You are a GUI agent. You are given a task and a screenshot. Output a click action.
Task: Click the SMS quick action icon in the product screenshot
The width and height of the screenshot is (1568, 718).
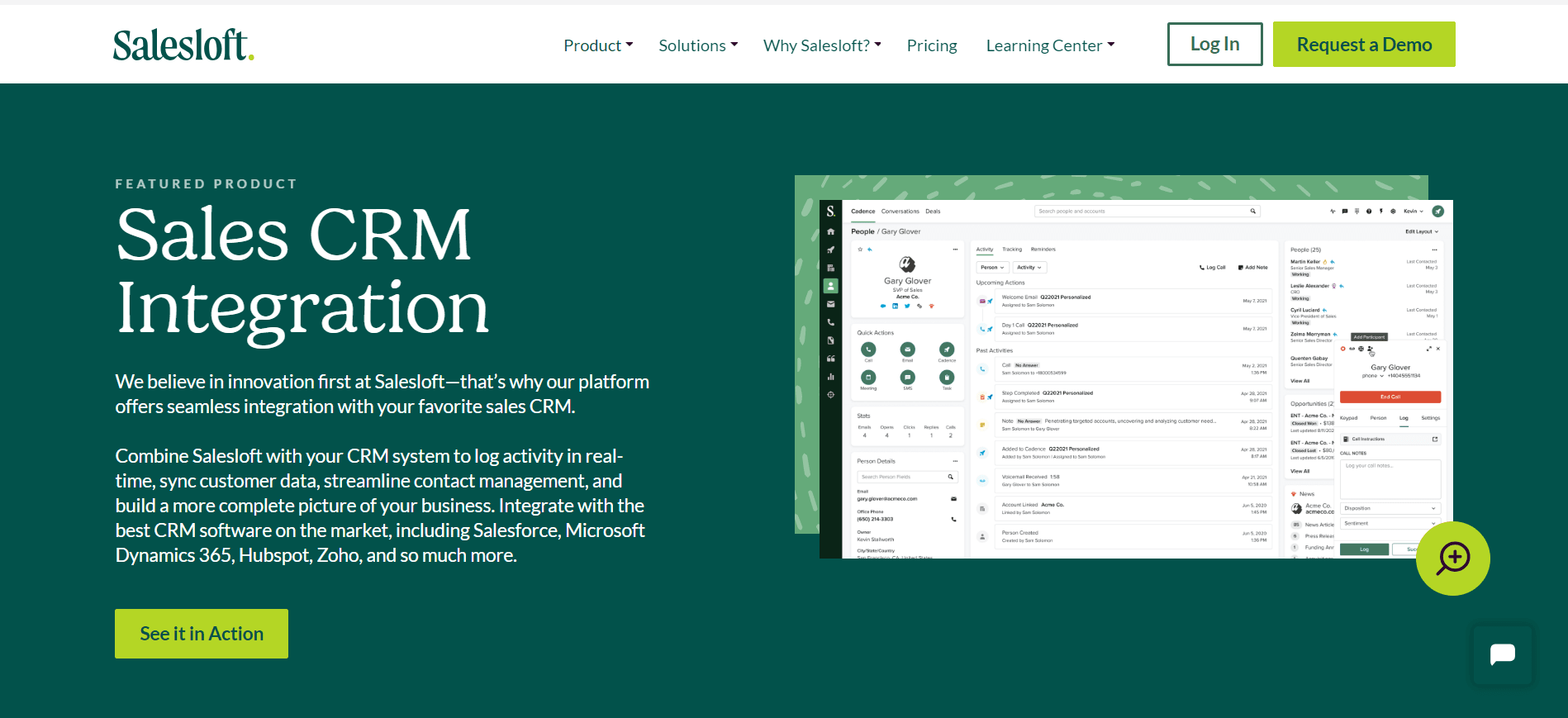tap(907, 378)
